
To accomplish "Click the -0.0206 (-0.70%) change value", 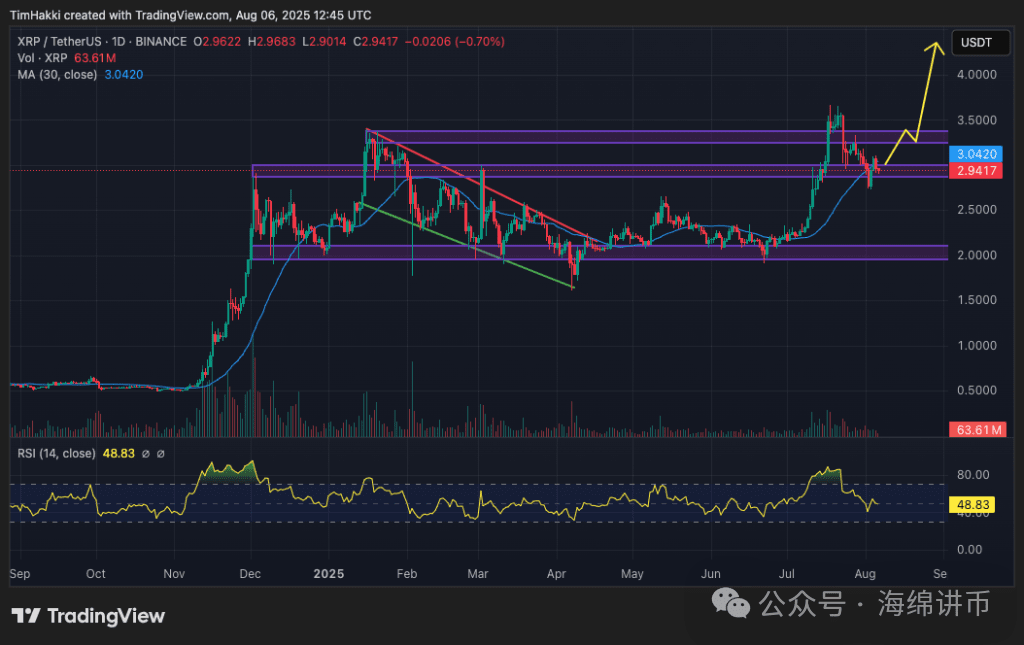I will 455,42.
